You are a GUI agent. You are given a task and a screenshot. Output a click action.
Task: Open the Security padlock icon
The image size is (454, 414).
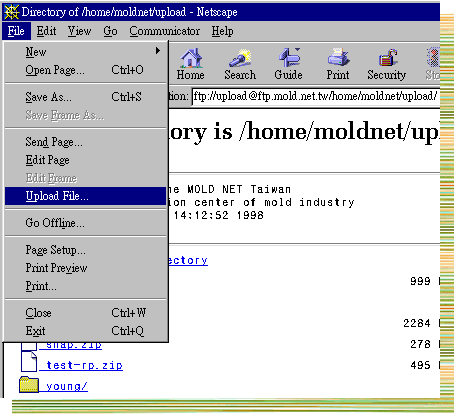(387, 58)
